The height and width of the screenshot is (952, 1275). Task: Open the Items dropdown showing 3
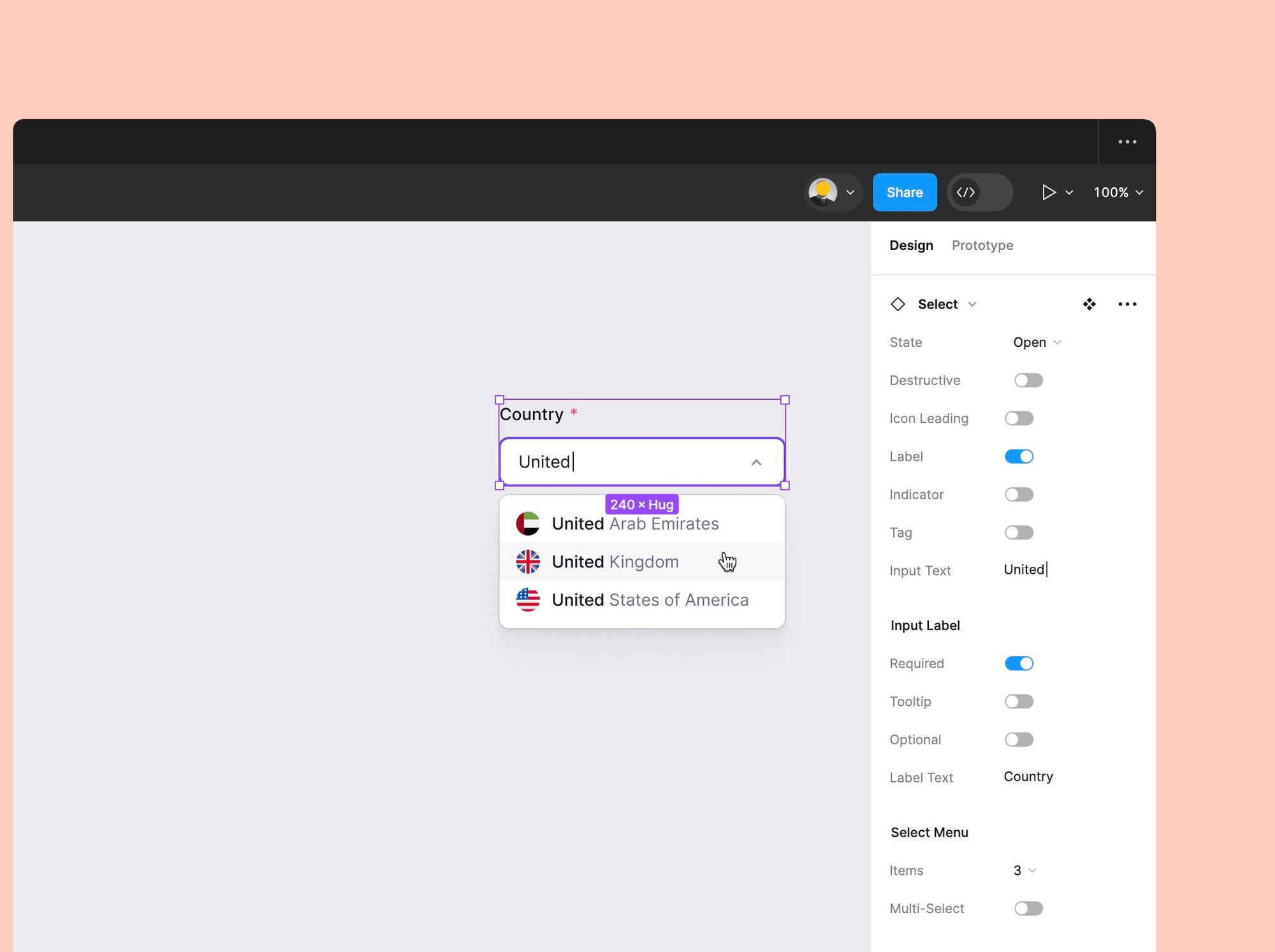tap(1023, 870)
